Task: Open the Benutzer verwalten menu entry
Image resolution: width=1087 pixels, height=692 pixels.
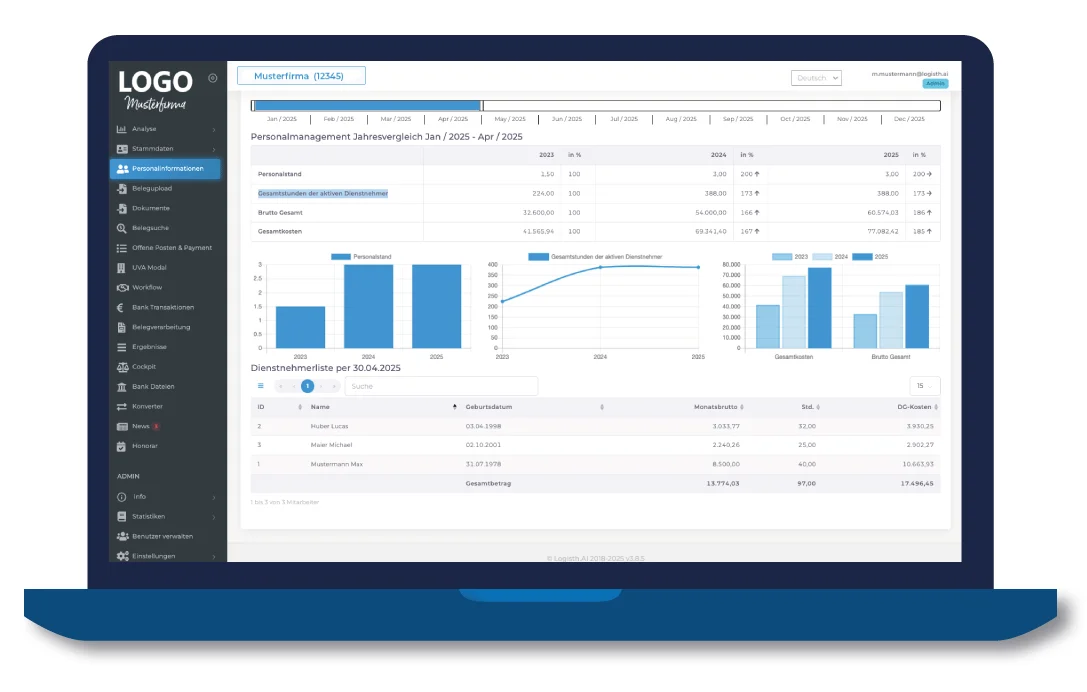Action: coord(165,537)
